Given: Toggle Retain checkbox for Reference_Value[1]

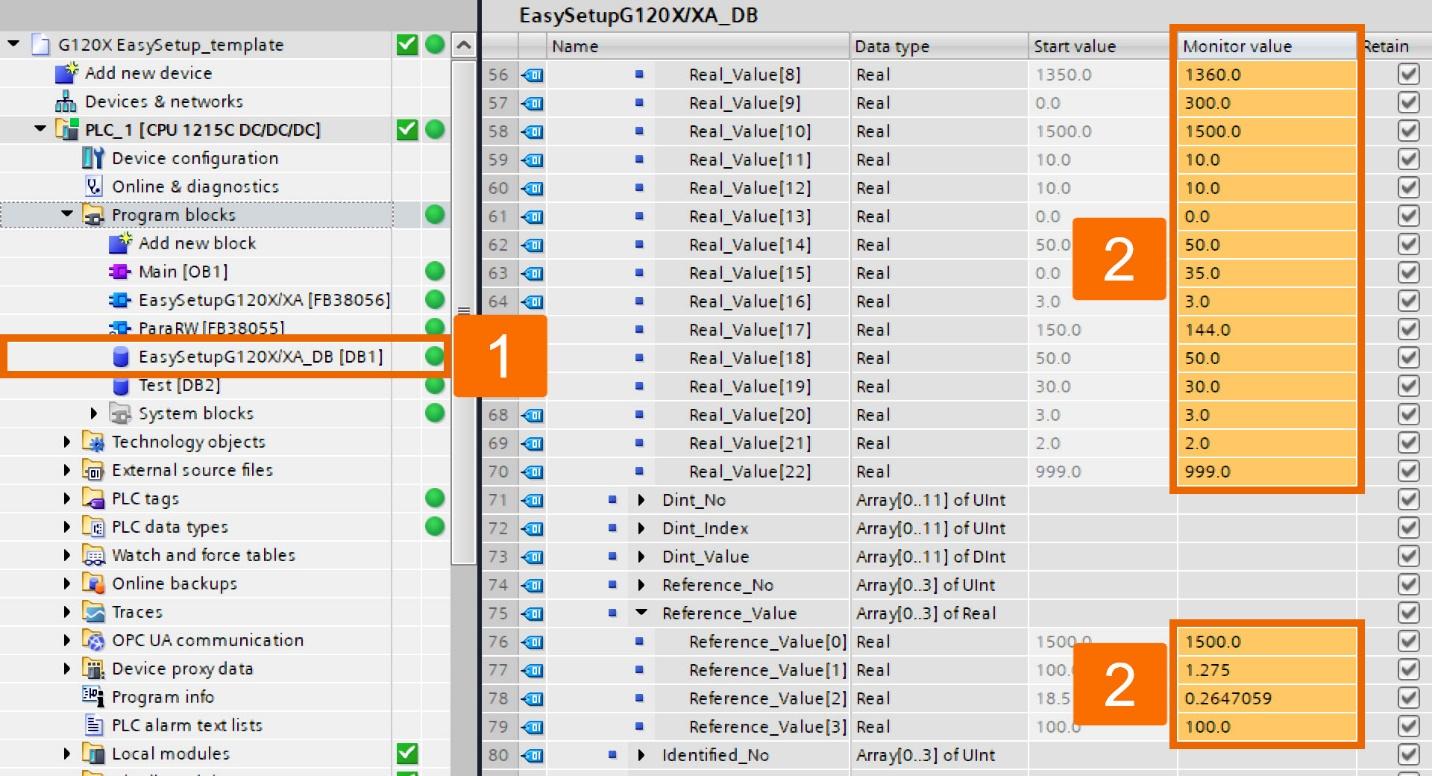Looking at the screenshot, I should point(1409,670).
